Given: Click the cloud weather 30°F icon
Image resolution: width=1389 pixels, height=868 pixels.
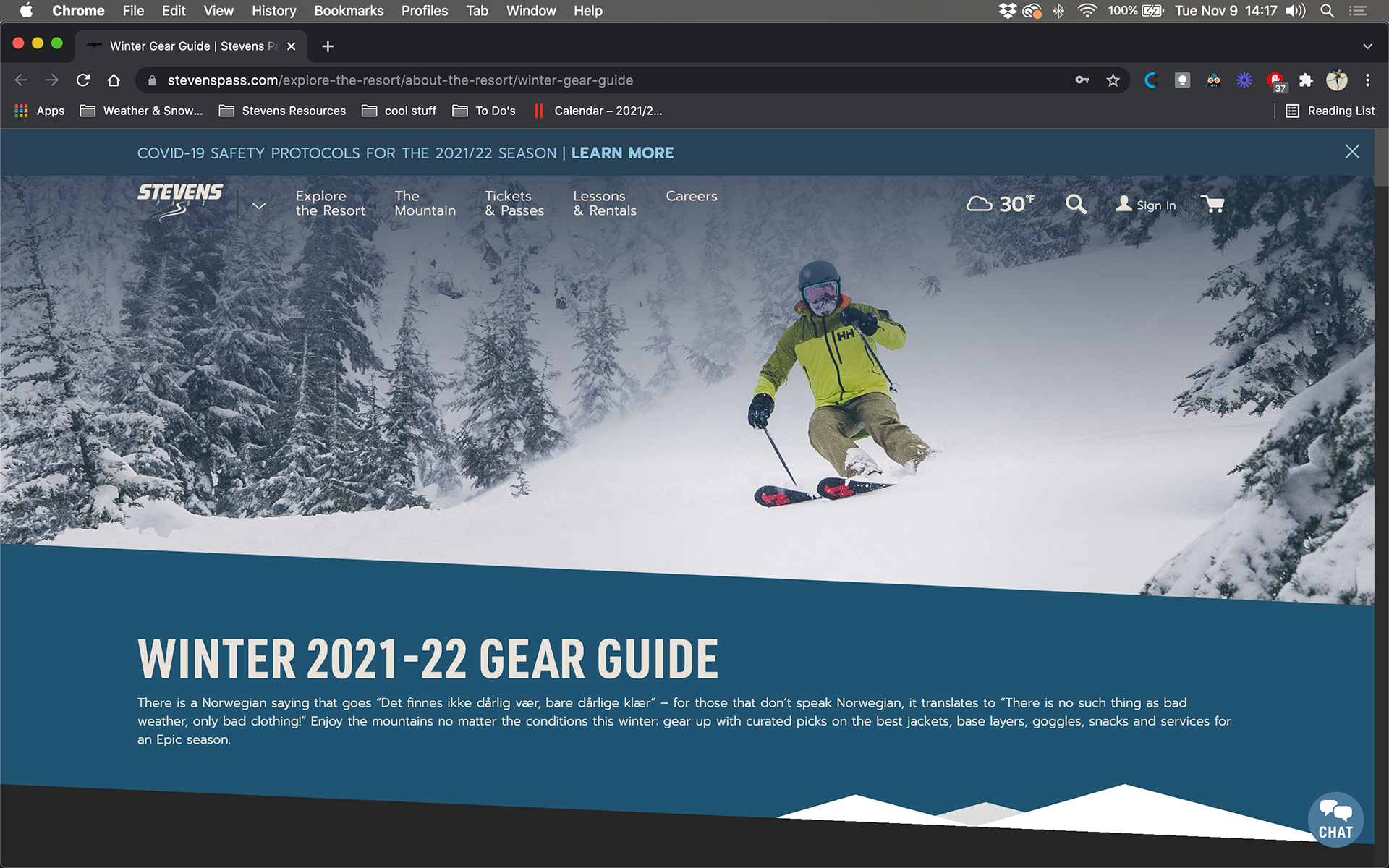Looking at the screenshot, I should 1001,204.
